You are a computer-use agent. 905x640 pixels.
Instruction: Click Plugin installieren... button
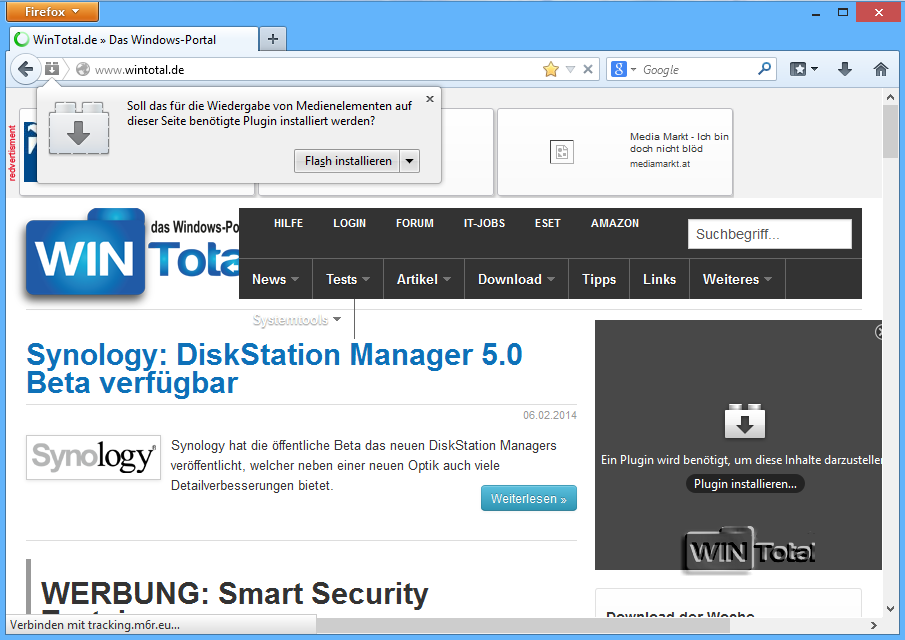[x=745, y=484]
